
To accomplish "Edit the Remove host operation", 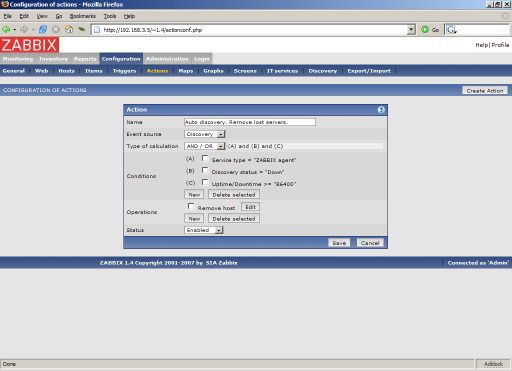I will 250,207.
